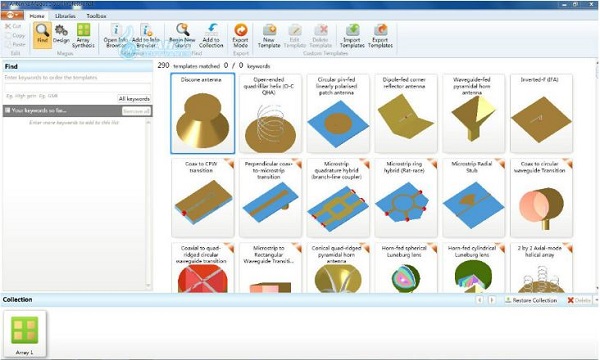Select Coax to circular waveguide Transition

point(541,198)
